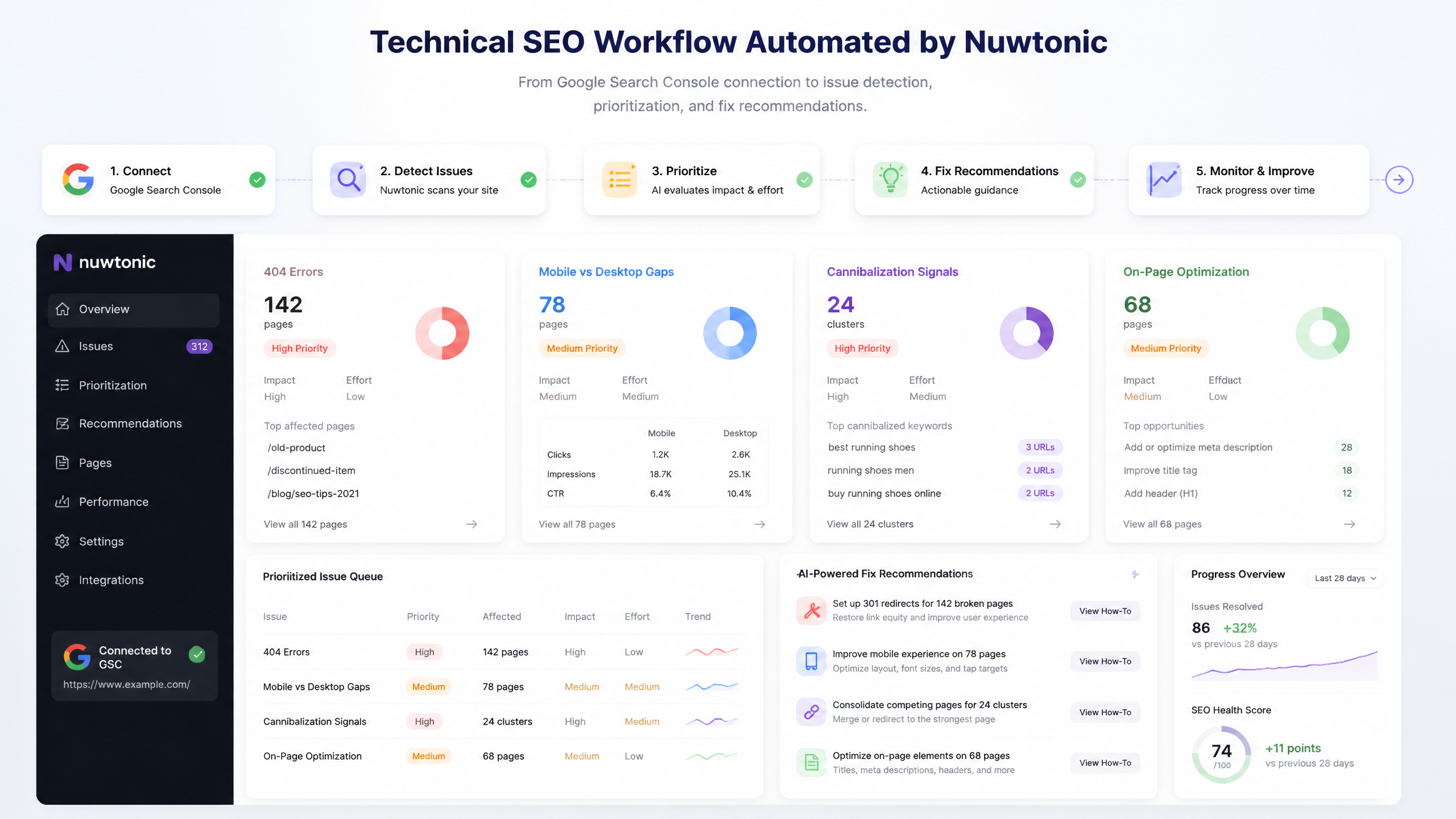Click View all 24 clusters link
1456x819 pixels.
click(870, 524)
